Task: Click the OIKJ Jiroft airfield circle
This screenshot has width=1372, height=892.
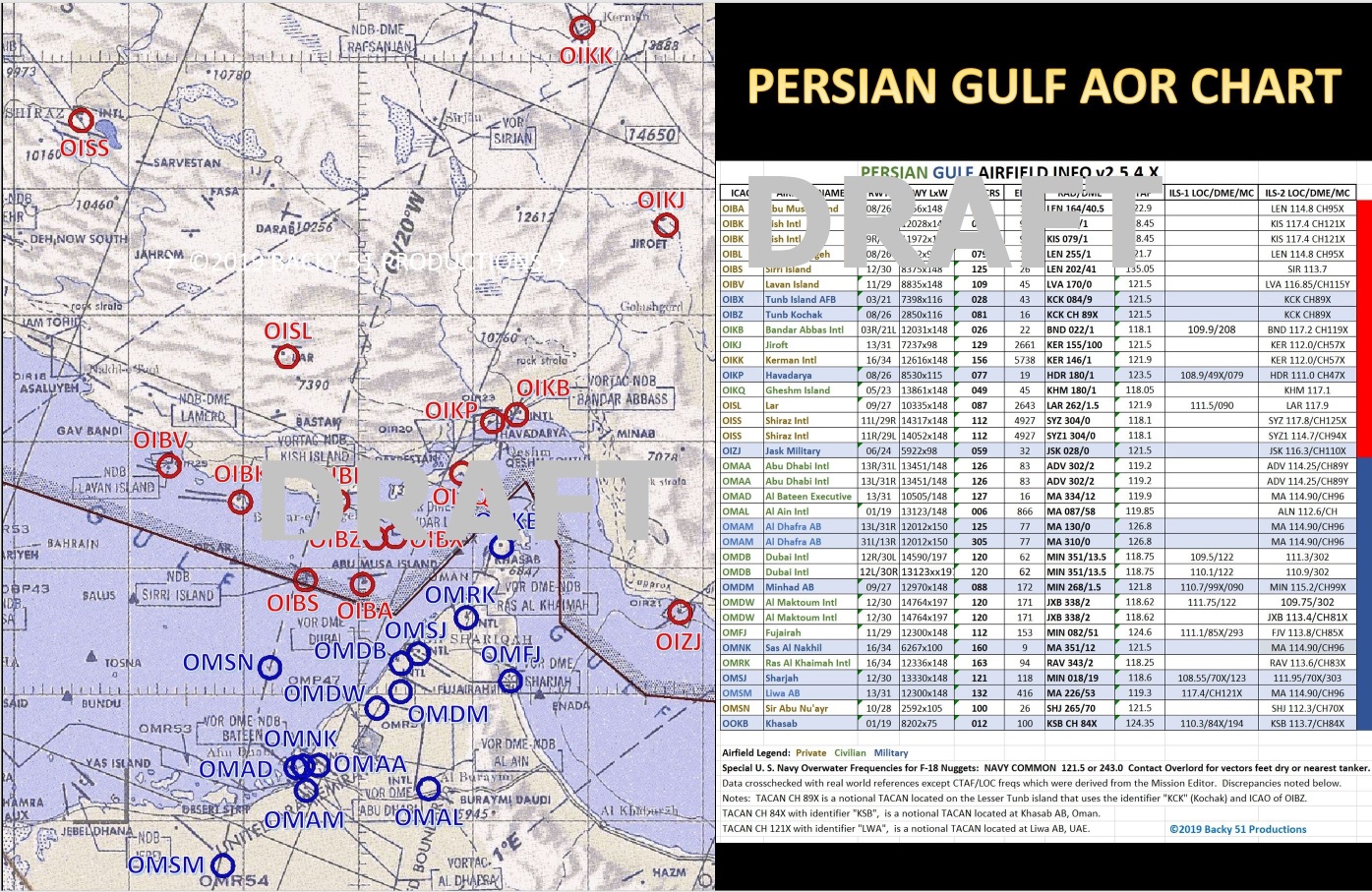Action: click(667, 225)
